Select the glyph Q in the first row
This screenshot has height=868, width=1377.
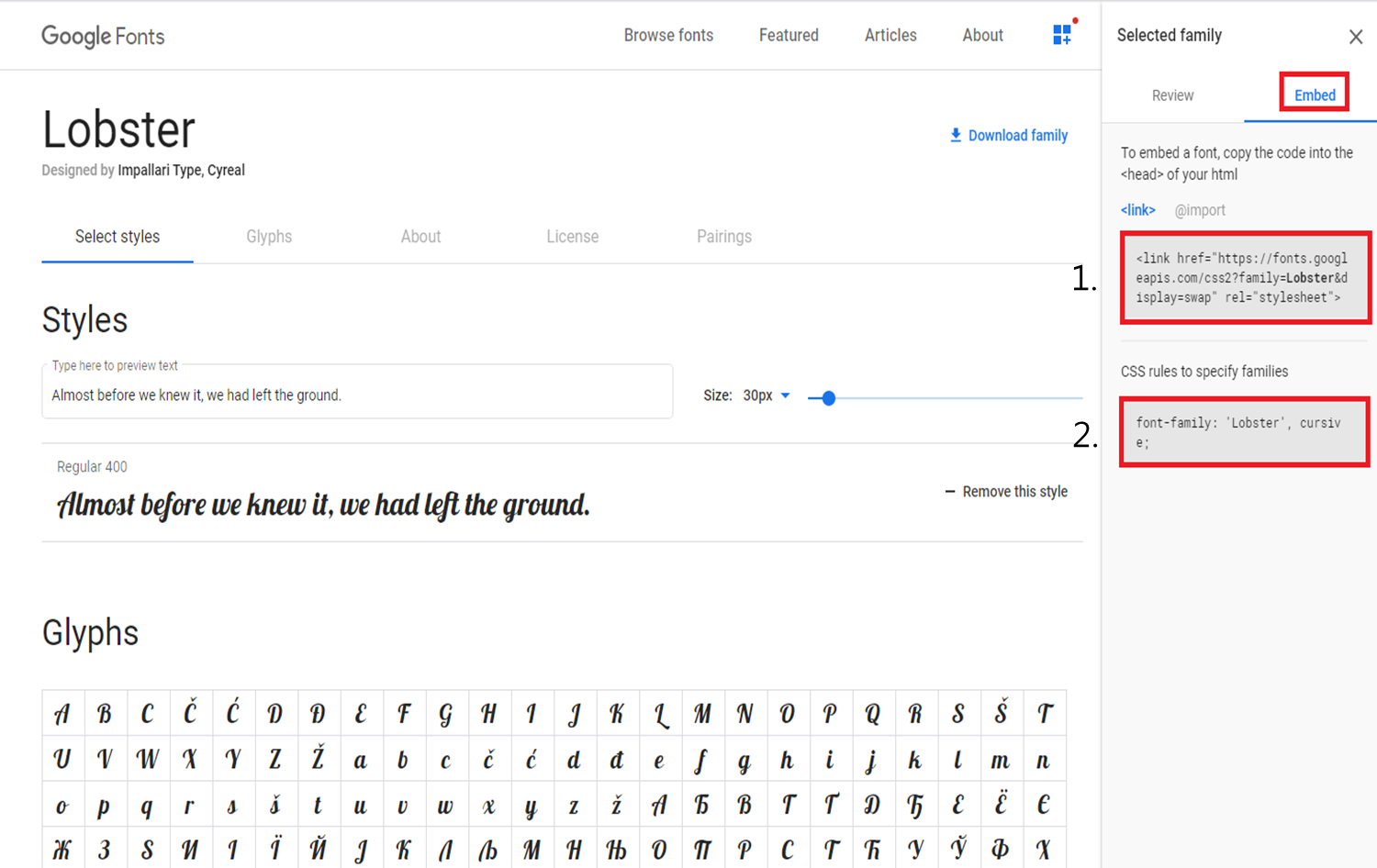click(x=872, y=713)
